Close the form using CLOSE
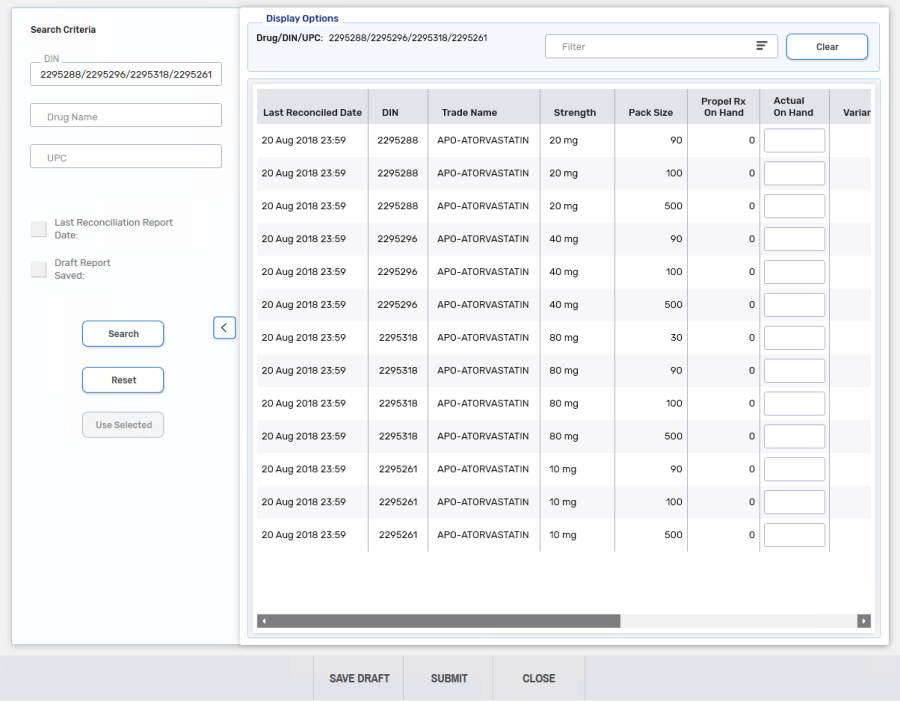The width and height of the screenshot is (900, 701). coord(538,678)
